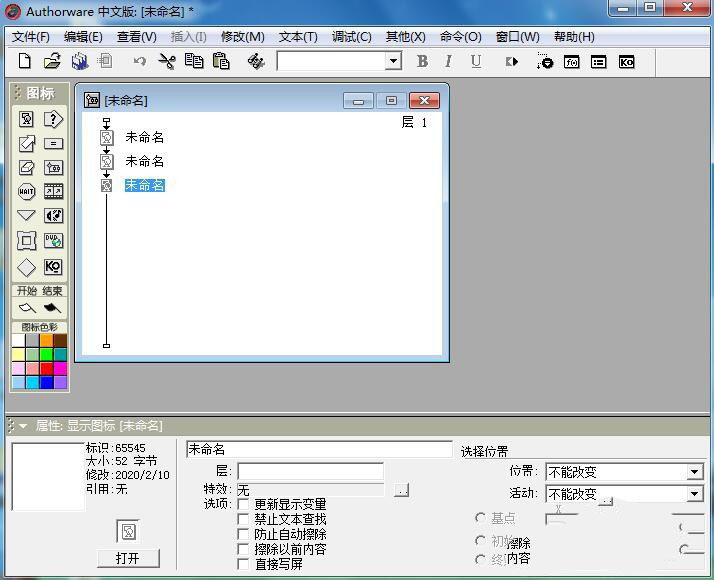Select the Map icon in the palette
Image resolution: width=714 pixels, height=580 pixels.
click(x=53, y=168)
